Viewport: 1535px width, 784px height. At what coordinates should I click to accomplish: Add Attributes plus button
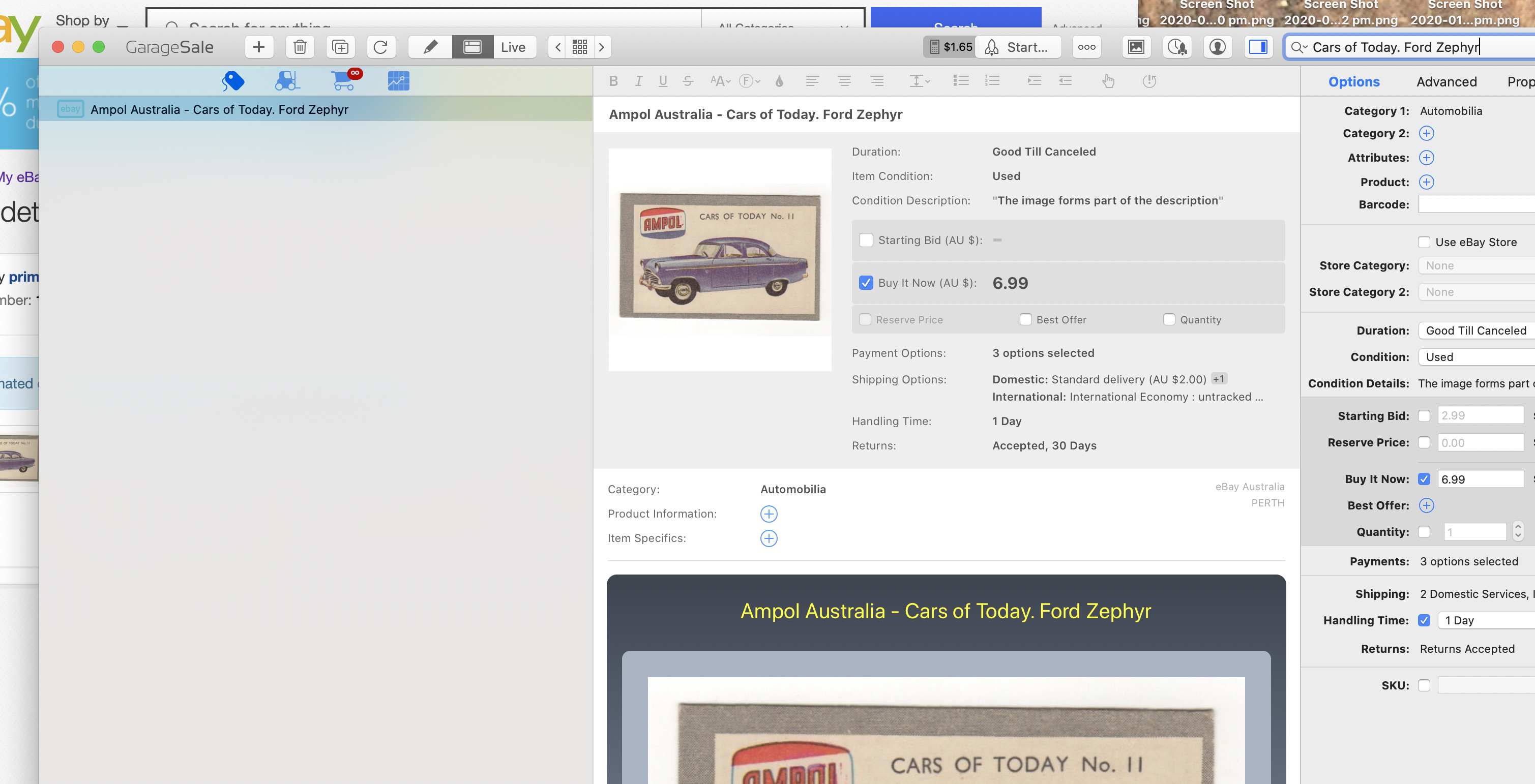pos(1427,158)
